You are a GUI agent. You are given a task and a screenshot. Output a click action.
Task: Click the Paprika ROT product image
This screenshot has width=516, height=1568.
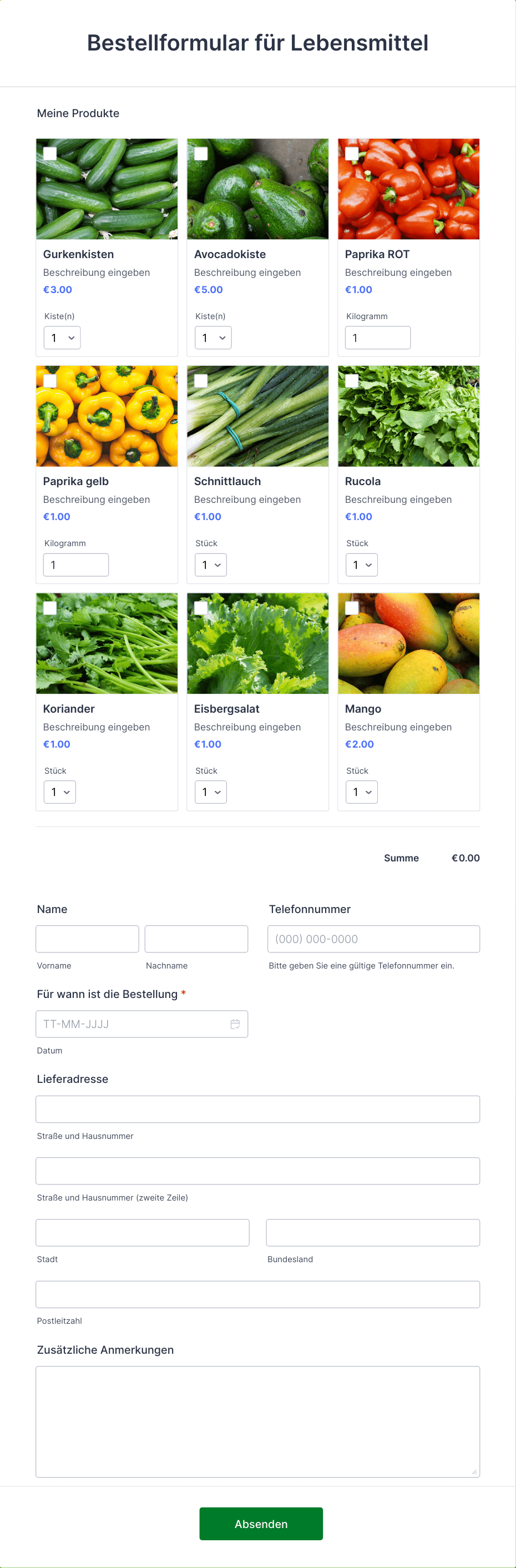click(x=409, y=189)
